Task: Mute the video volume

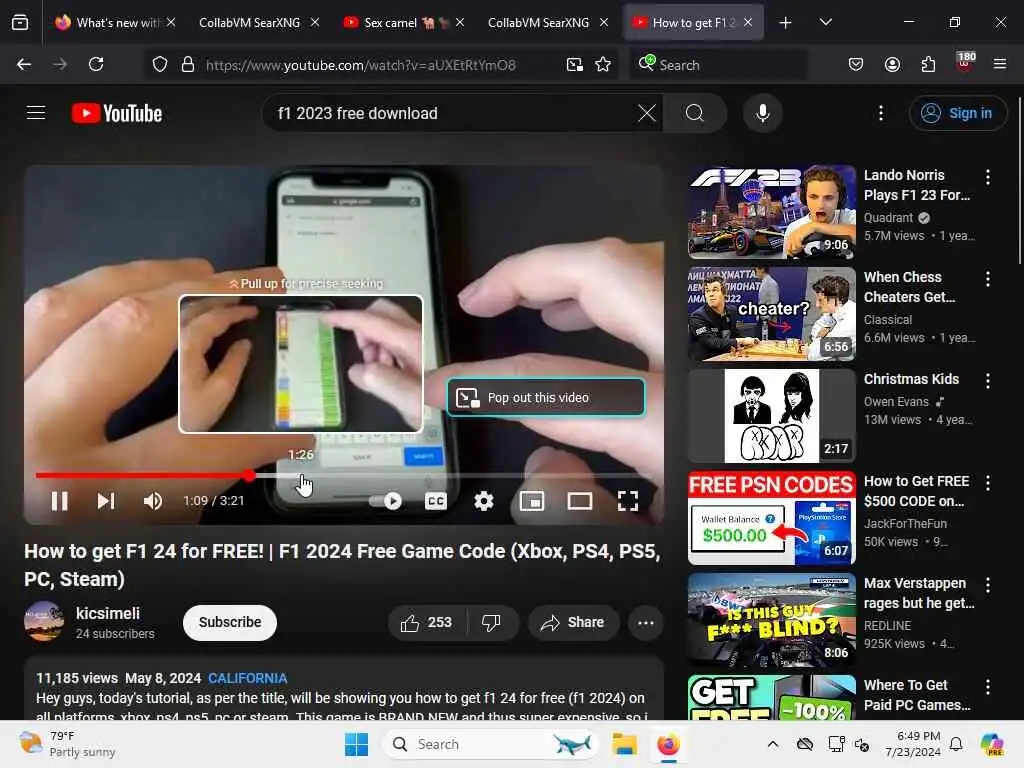Action: pos(153,501)
